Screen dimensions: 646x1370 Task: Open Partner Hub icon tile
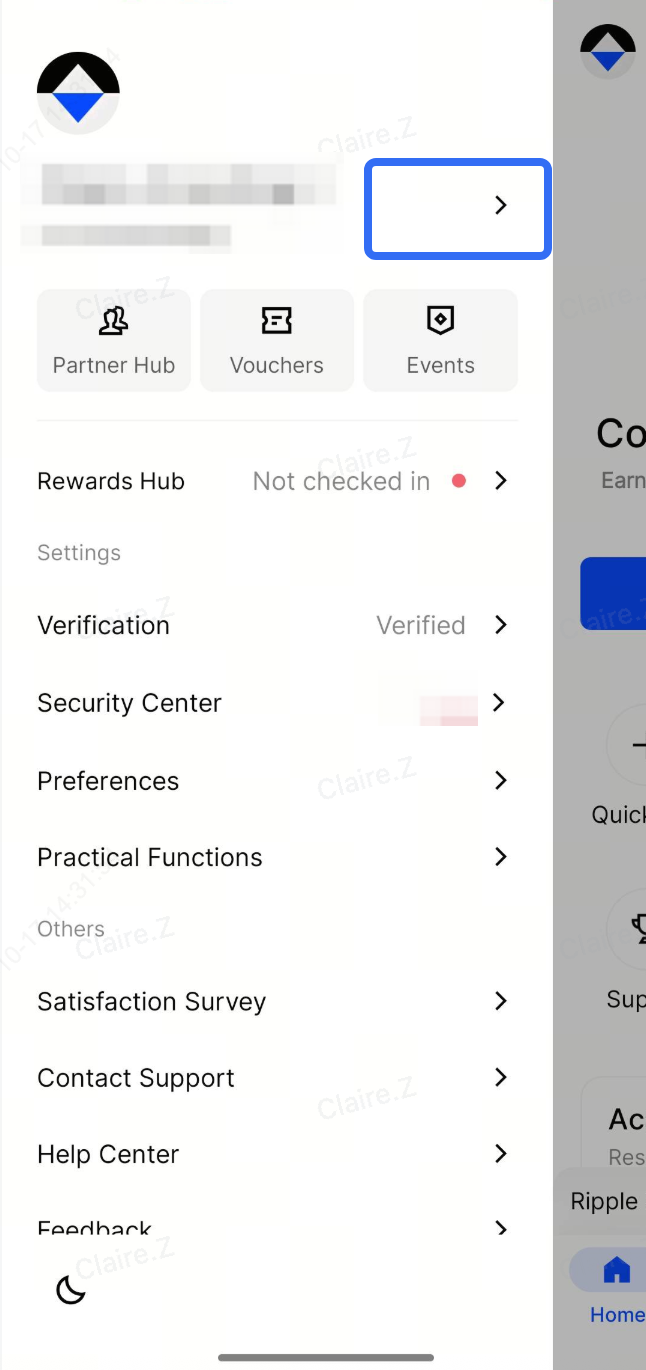click(113, 321)
